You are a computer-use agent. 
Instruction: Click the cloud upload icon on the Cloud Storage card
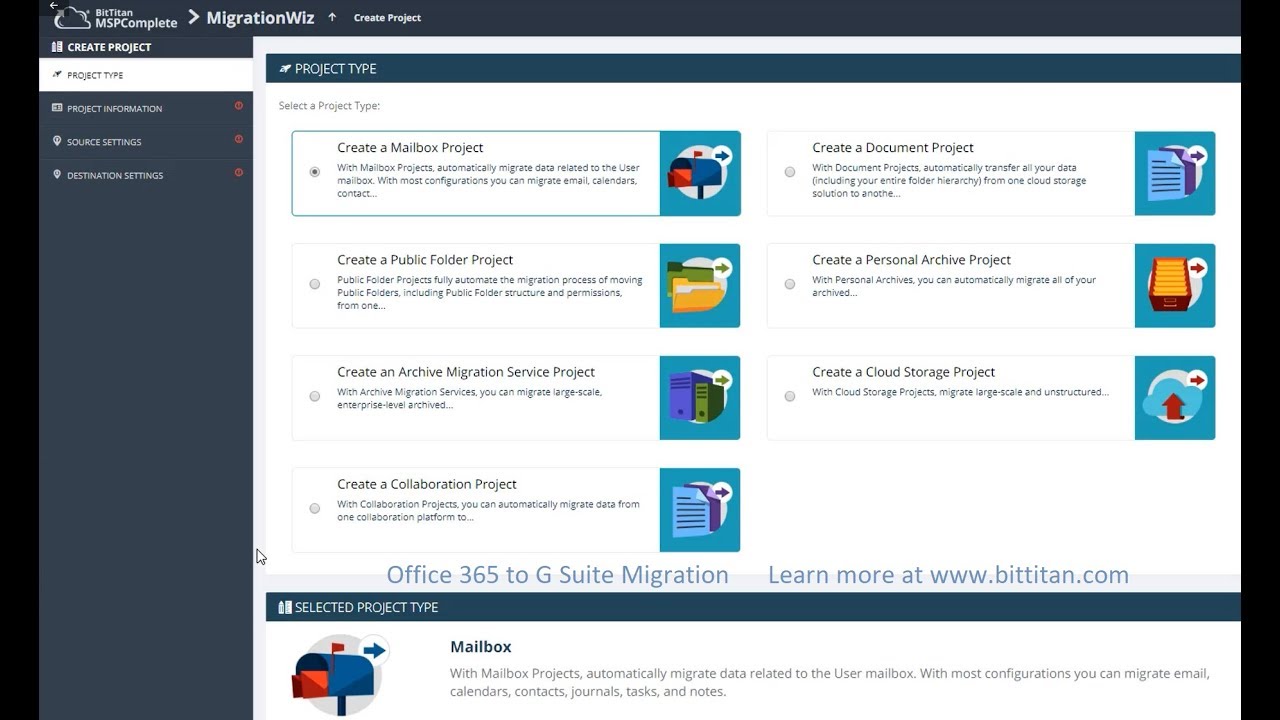pos(1175,397)
